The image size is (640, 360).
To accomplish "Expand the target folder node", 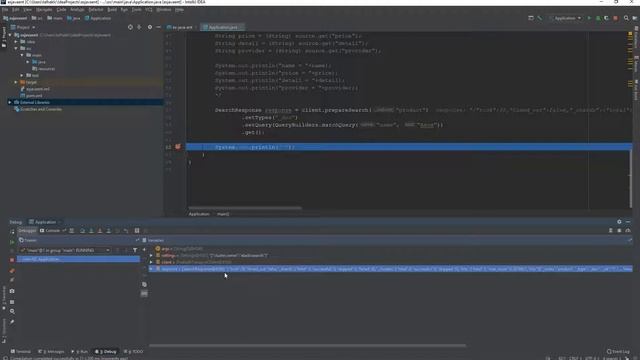I will coord(16,82).
